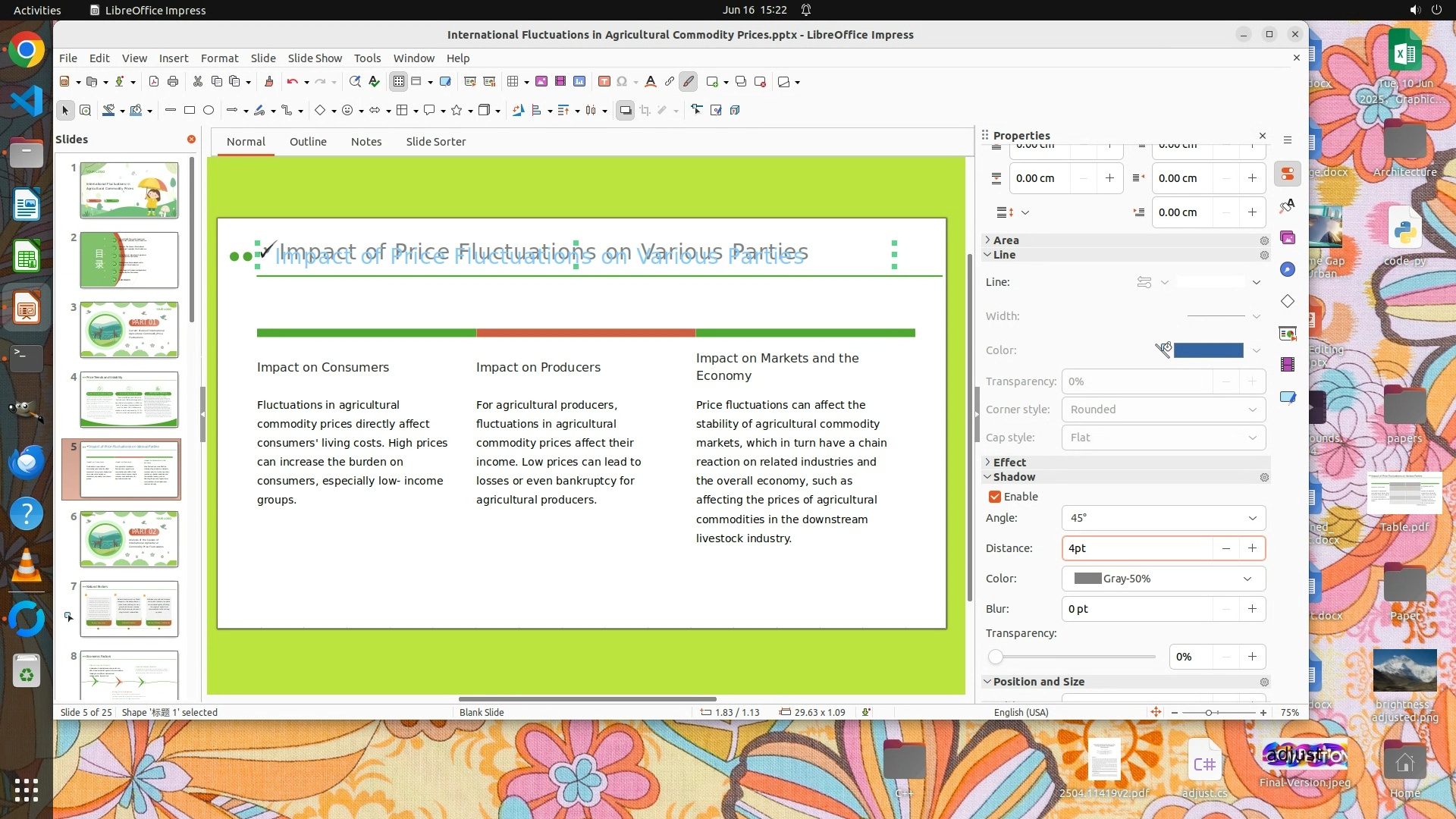Switch to the Slide Sorter tab
Screen dimensions: 1456x819
point(435,142)
